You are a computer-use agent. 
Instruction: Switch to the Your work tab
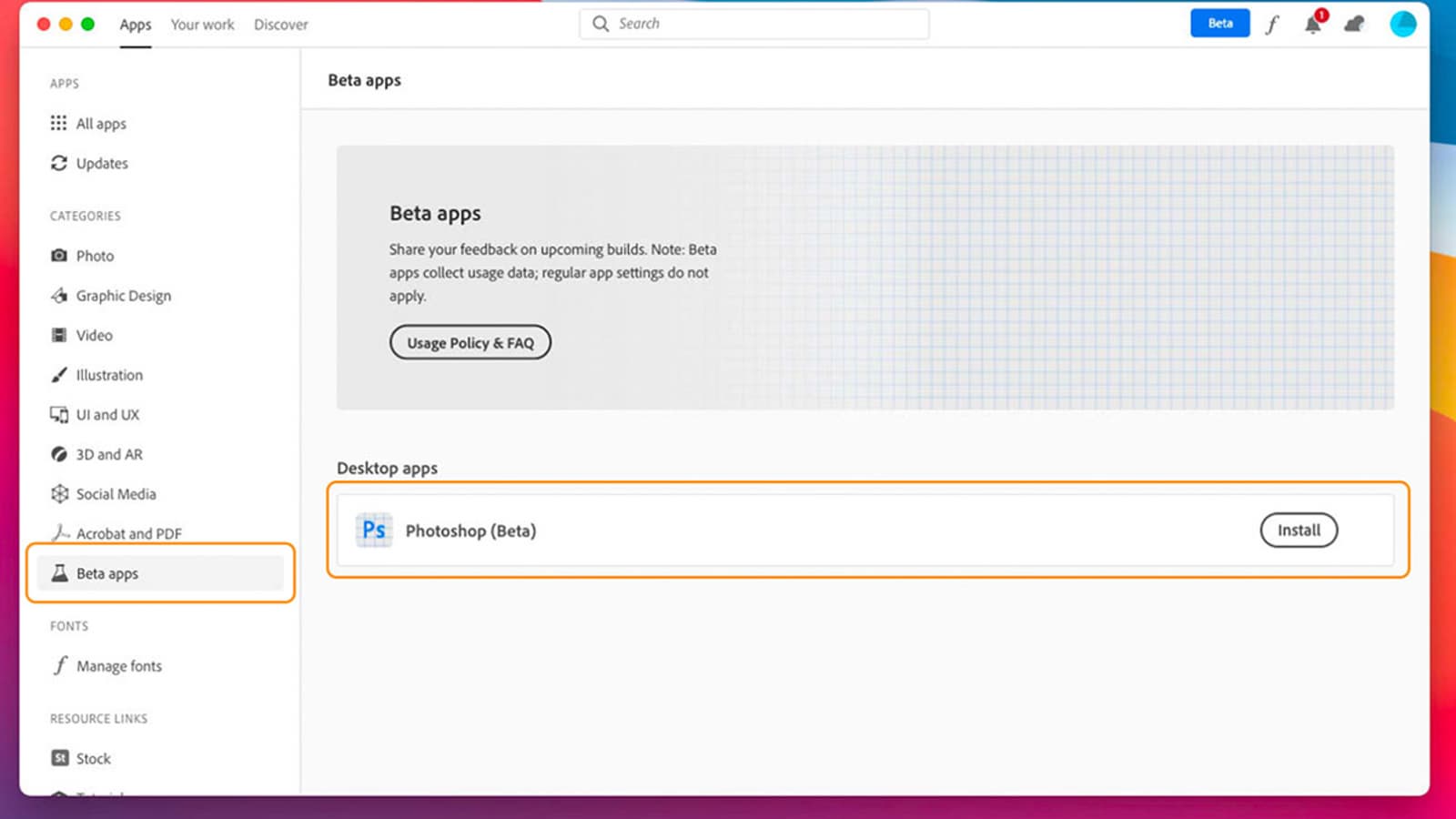click(x=202, y=25)
